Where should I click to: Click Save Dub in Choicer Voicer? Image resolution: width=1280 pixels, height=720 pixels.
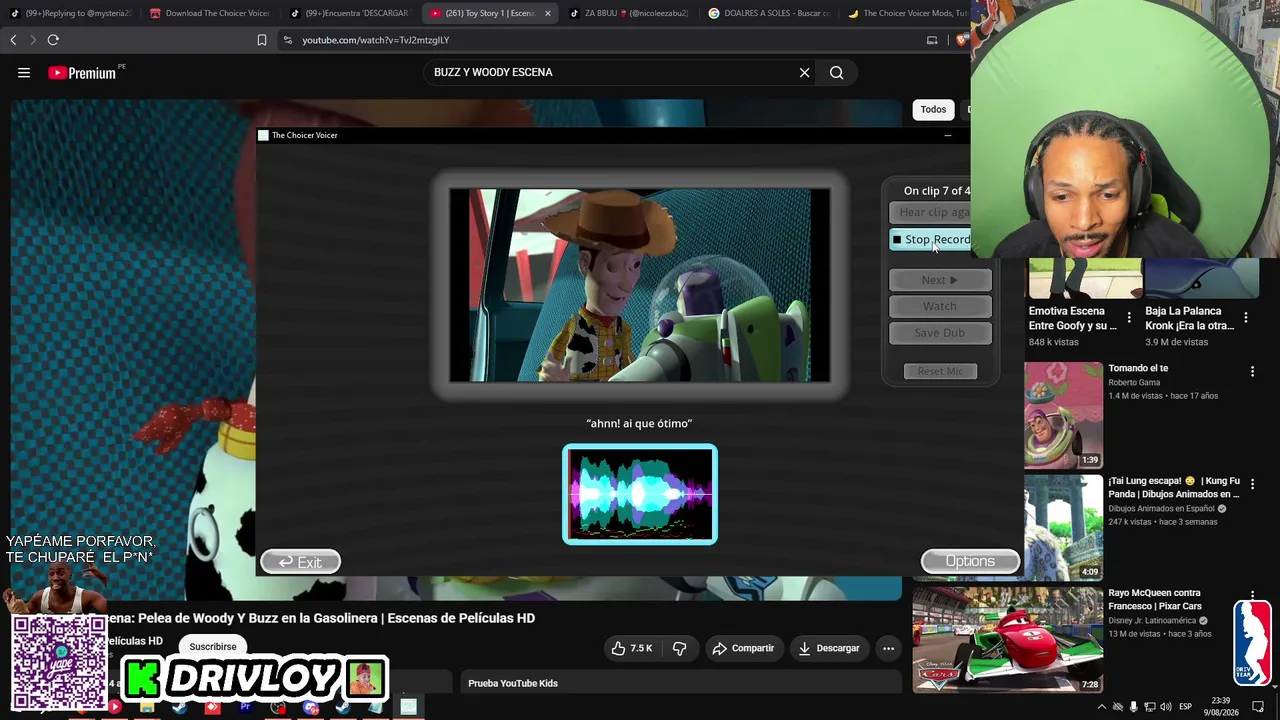pos(940,333)
